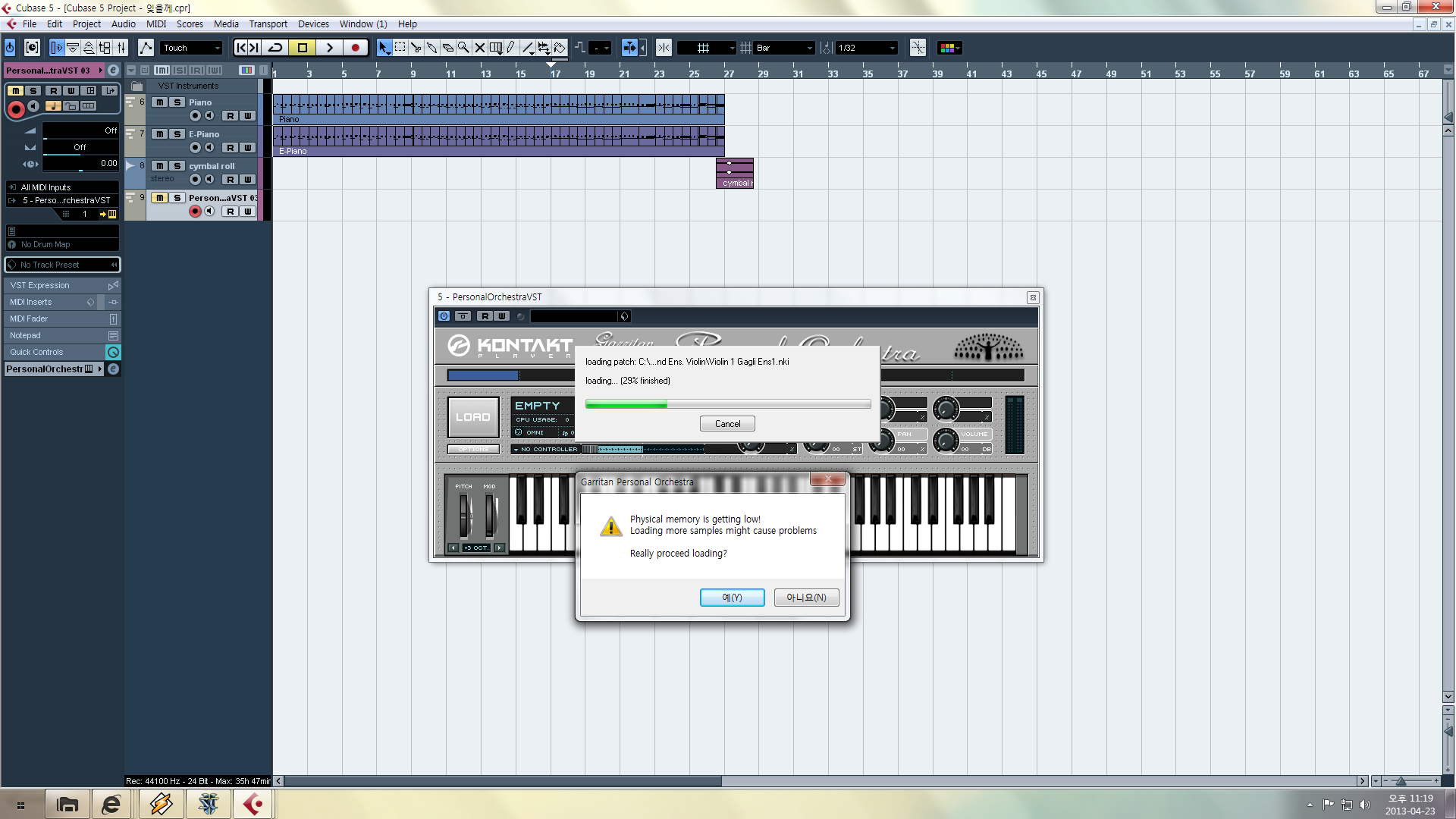Select the Piano MIDI part

[x=498, y=109]
